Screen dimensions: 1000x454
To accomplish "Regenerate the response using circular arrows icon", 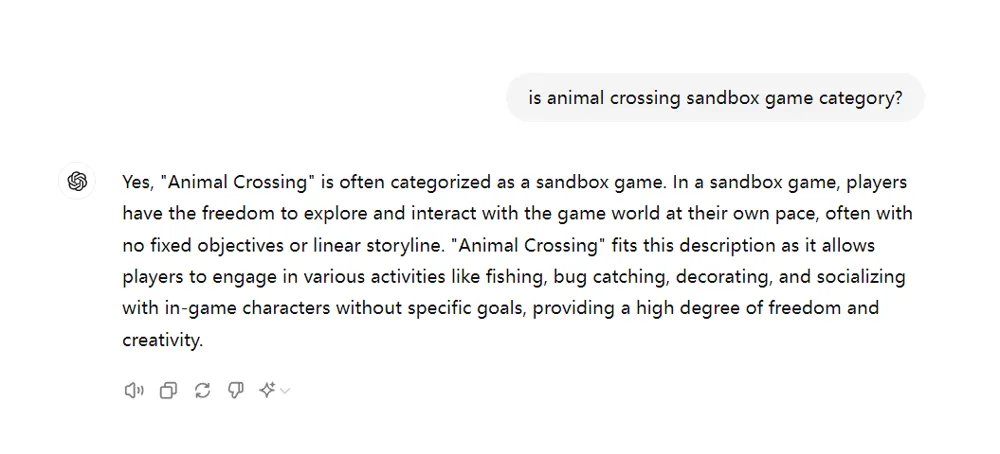I will (x=202, y=390).
